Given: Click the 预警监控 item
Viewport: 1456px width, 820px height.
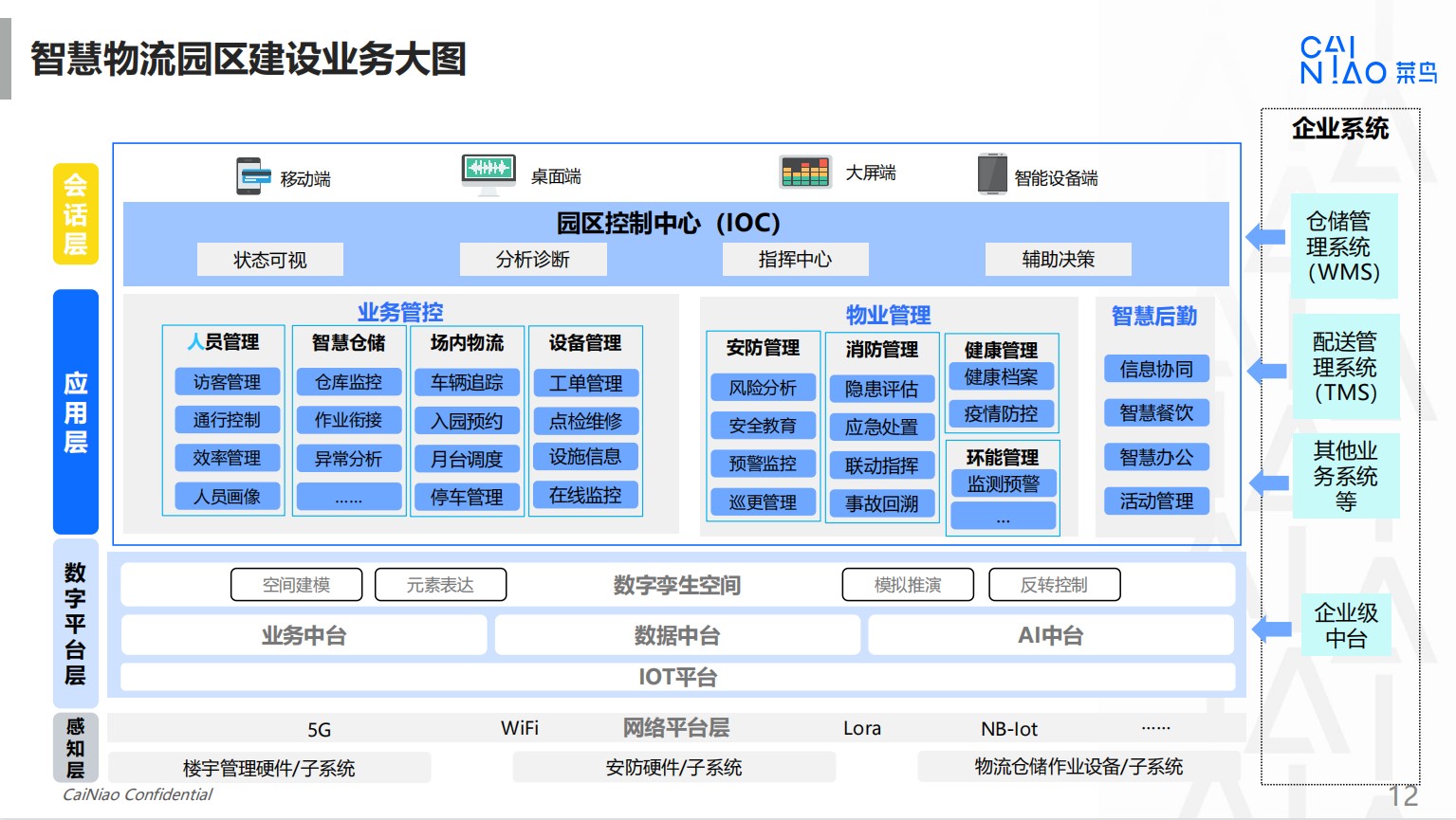Looking at the screenshot, I should (763, 464).
